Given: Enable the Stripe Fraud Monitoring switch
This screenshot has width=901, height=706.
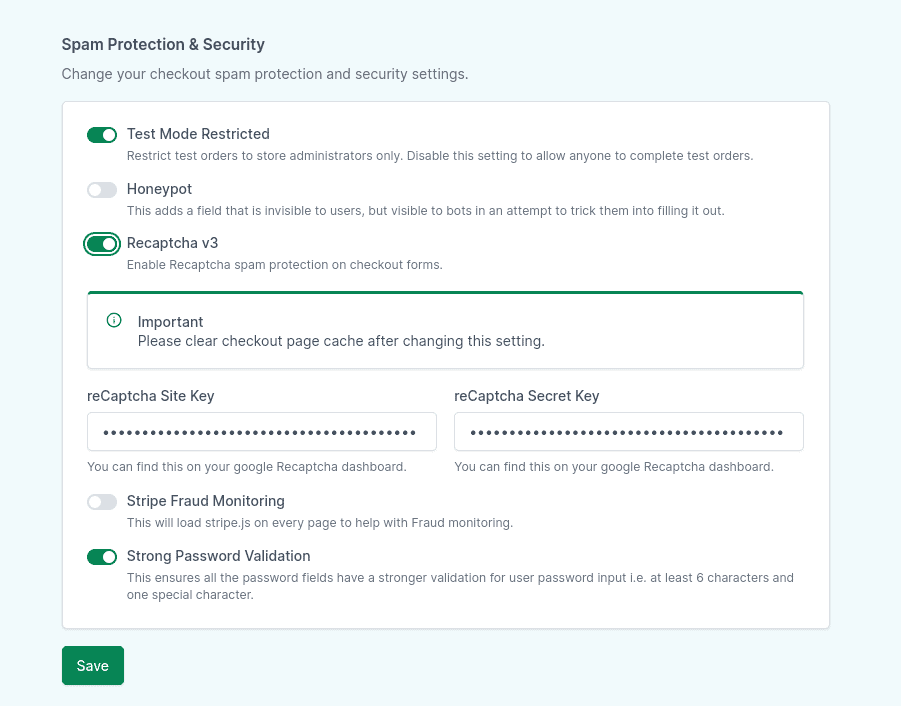Looking at the screenshot, I should (x=102, y=502).
